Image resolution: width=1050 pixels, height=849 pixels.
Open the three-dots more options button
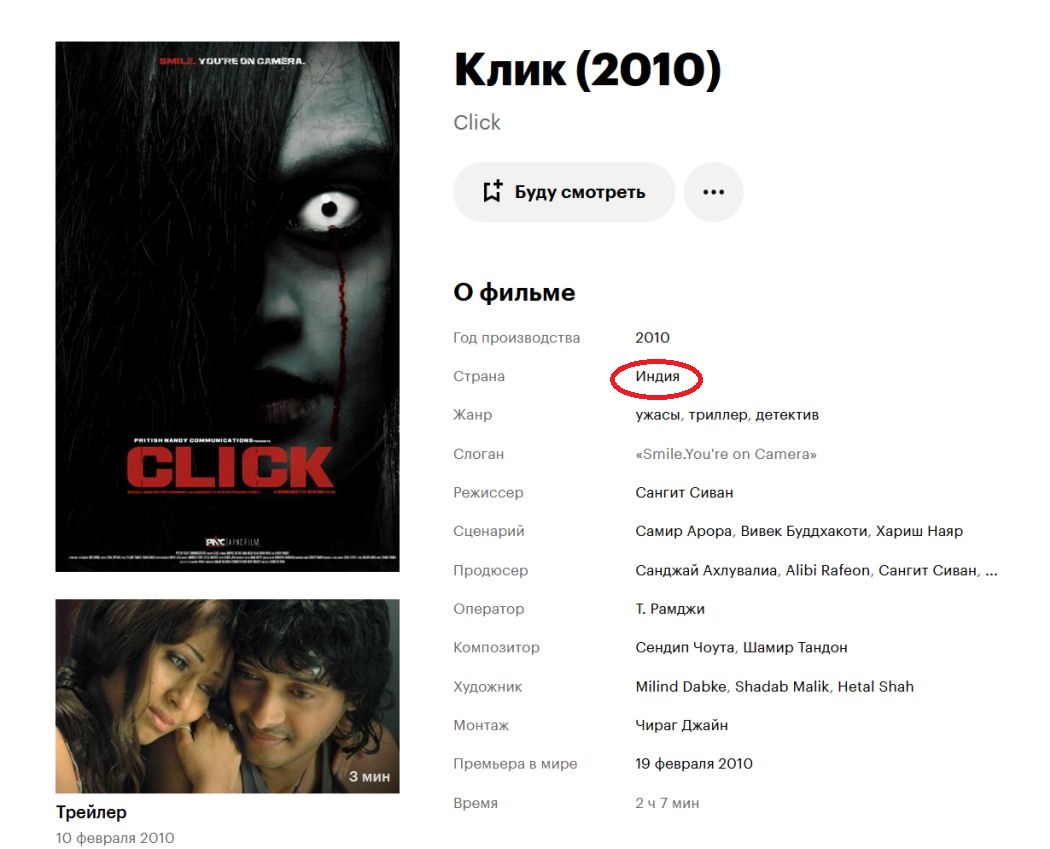click(713, 192)
